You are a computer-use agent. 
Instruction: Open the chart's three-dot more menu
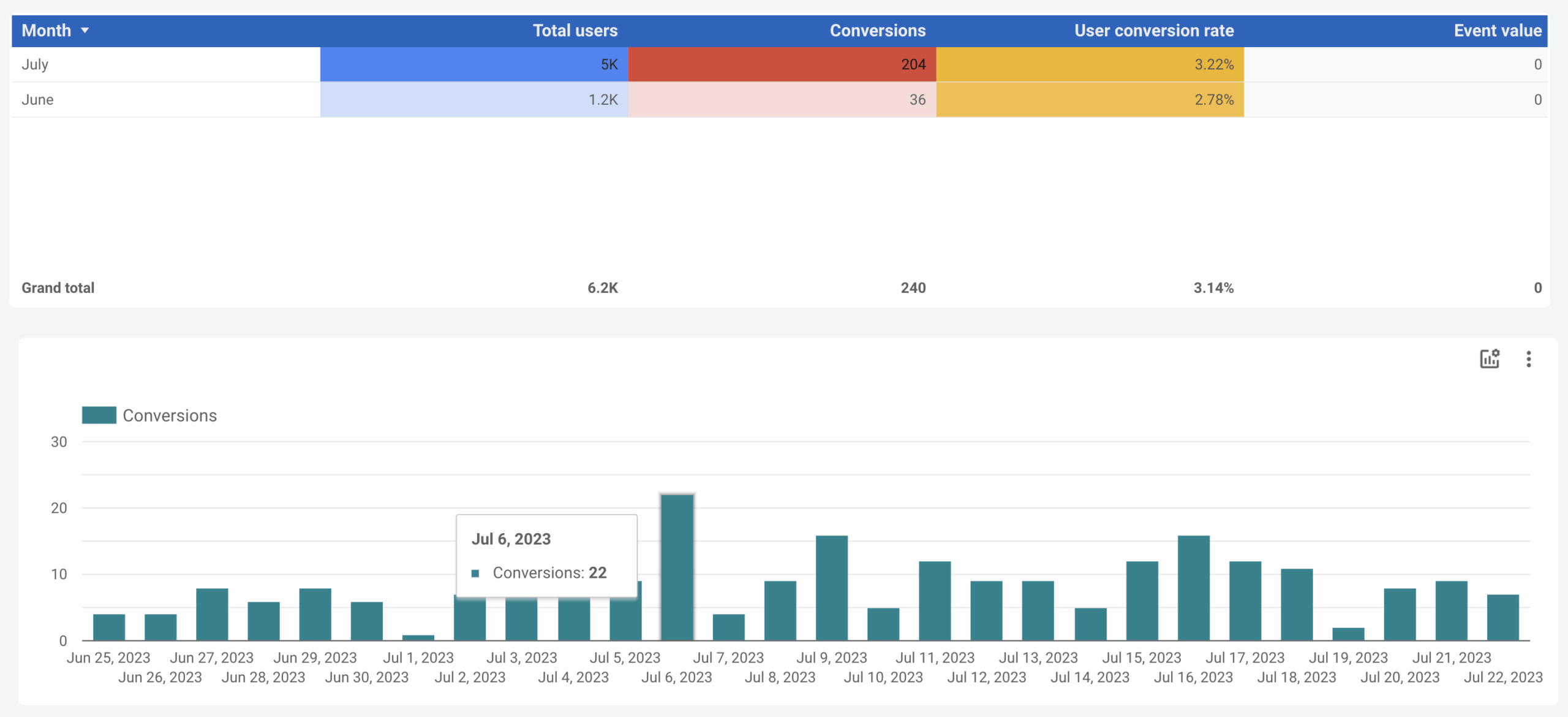(x=1528, y=358)
